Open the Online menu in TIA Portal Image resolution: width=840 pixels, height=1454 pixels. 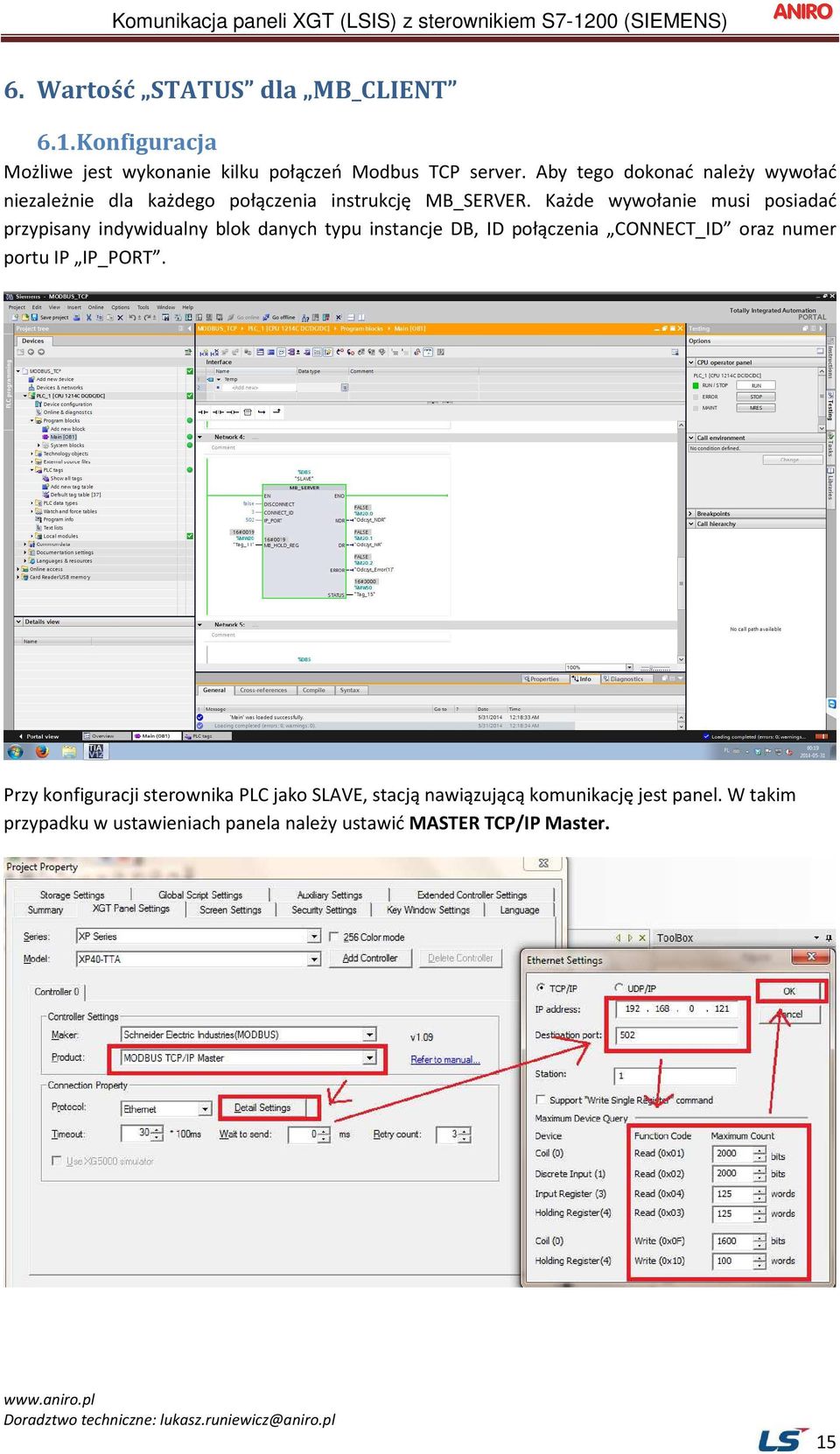click(x=95, y=307)
